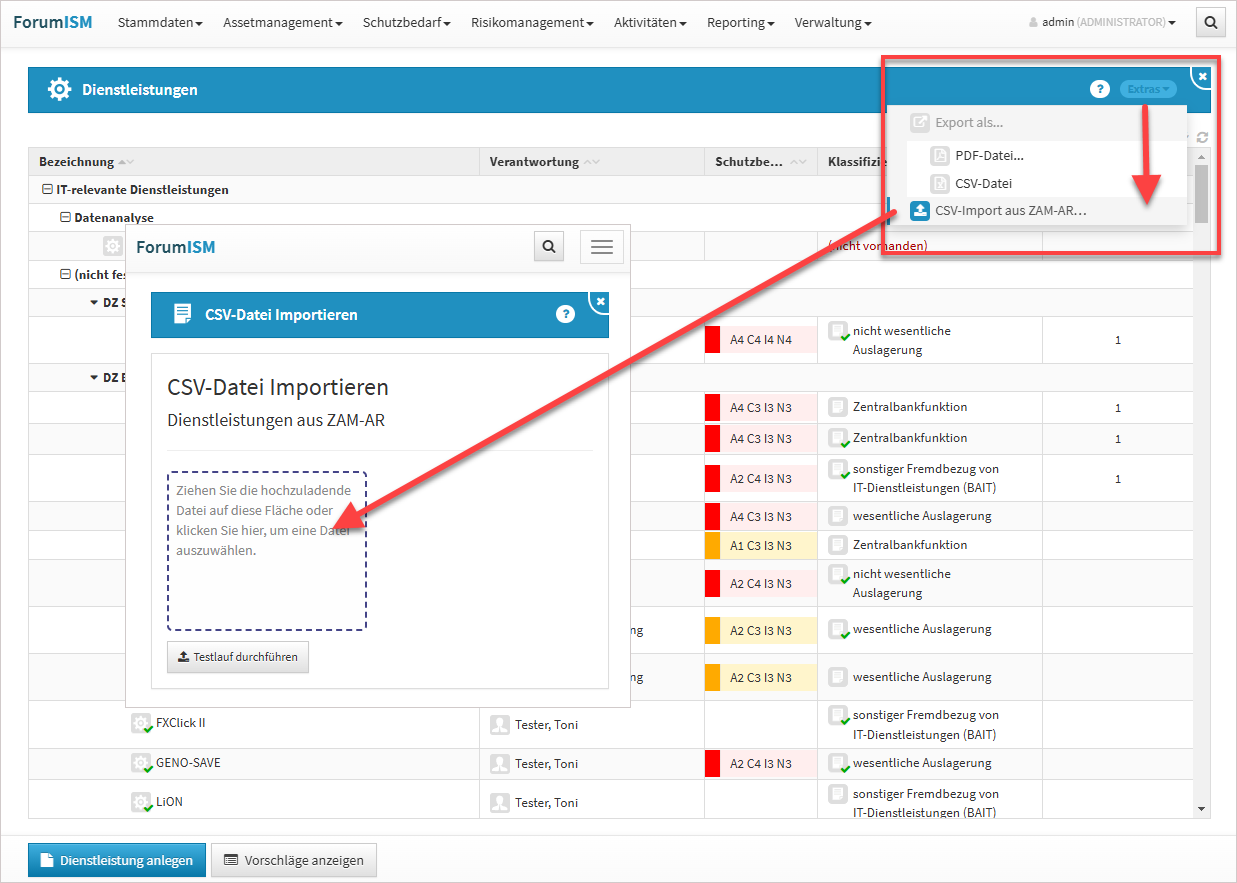Choose PDF-Datei export option
The height and width of the screenshot is (883, 1237).
[989, 155]
